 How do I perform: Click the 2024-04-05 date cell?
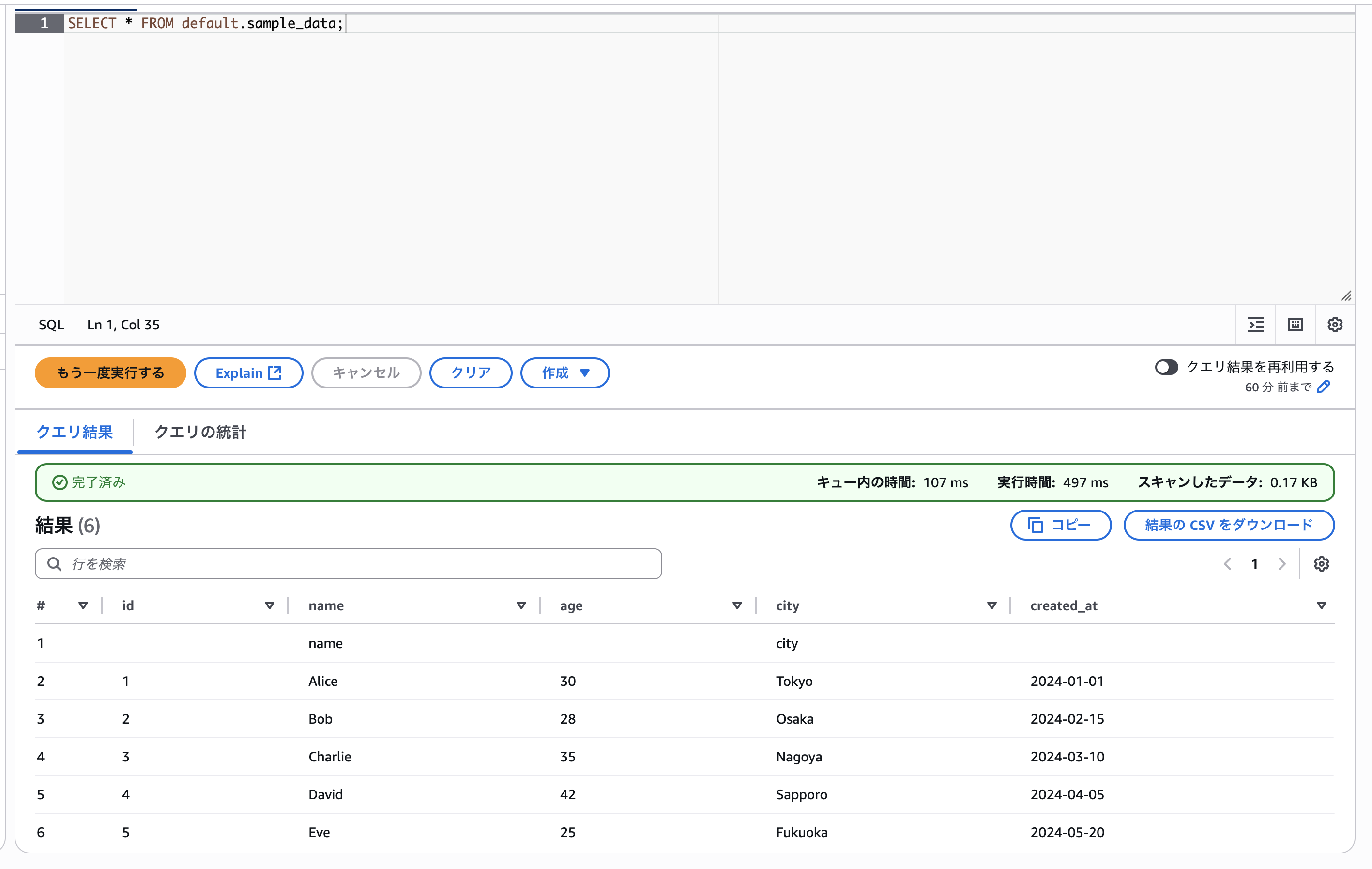[1067, 794]
